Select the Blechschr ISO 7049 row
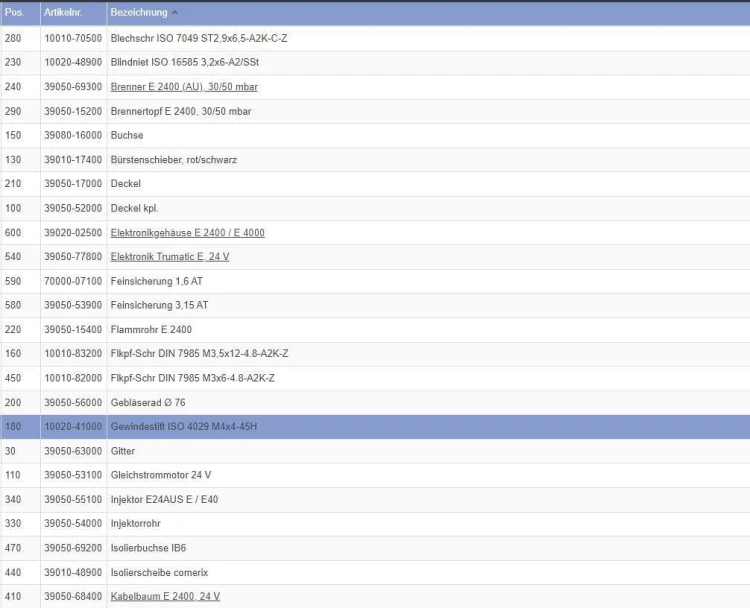 tap(375, 38)
